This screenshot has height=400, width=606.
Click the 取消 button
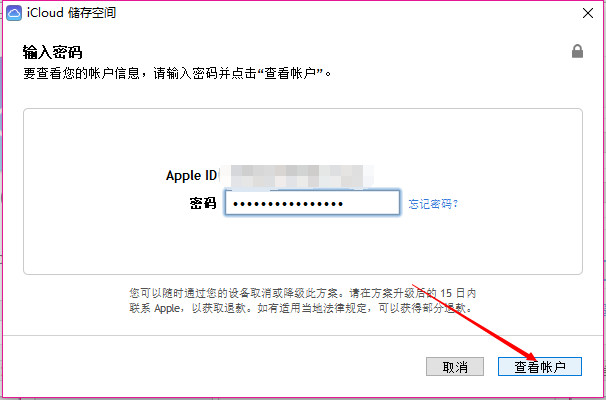455,366
